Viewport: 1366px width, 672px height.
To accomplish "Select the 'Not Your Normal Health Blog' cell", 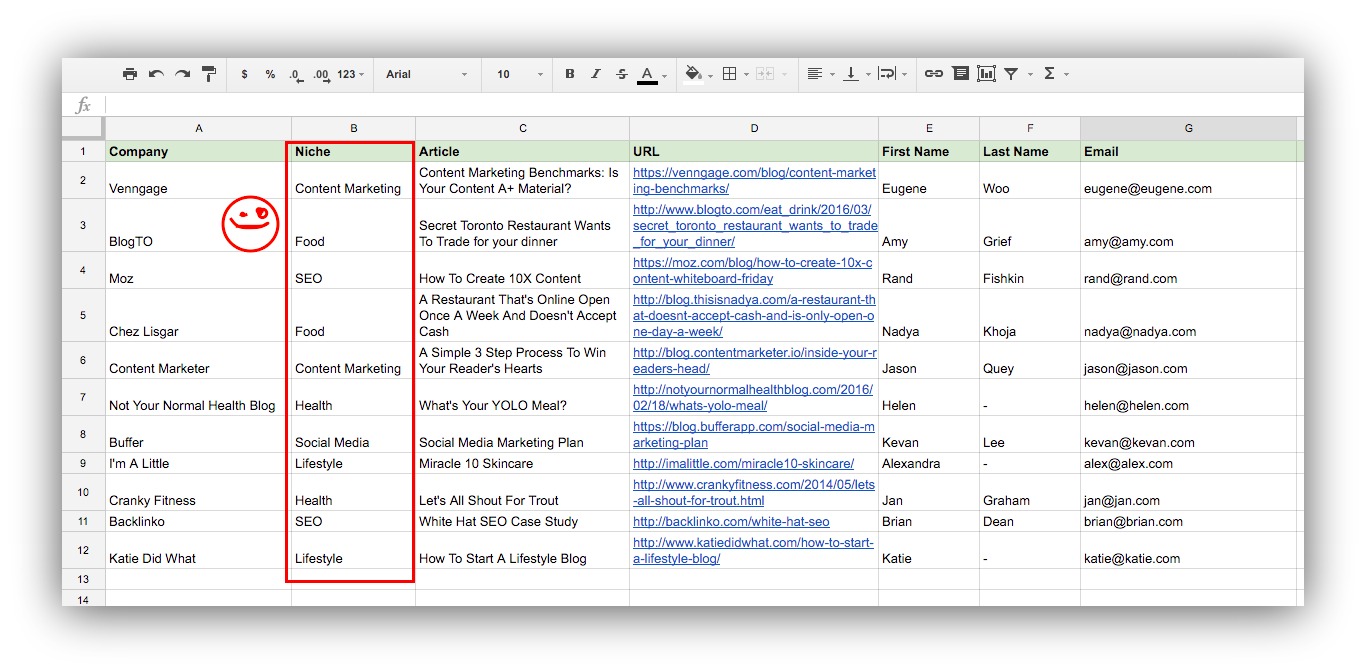I will click(x=198, y=397).
